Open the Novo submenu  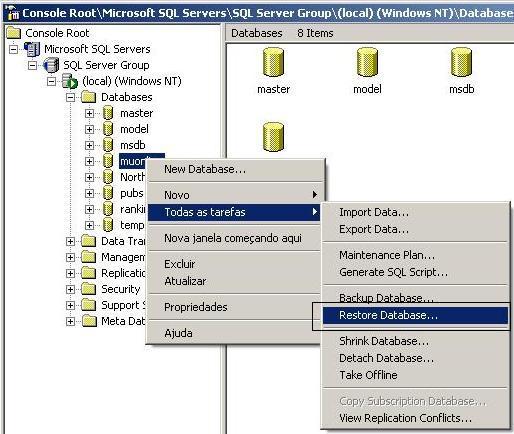point(234,195)
